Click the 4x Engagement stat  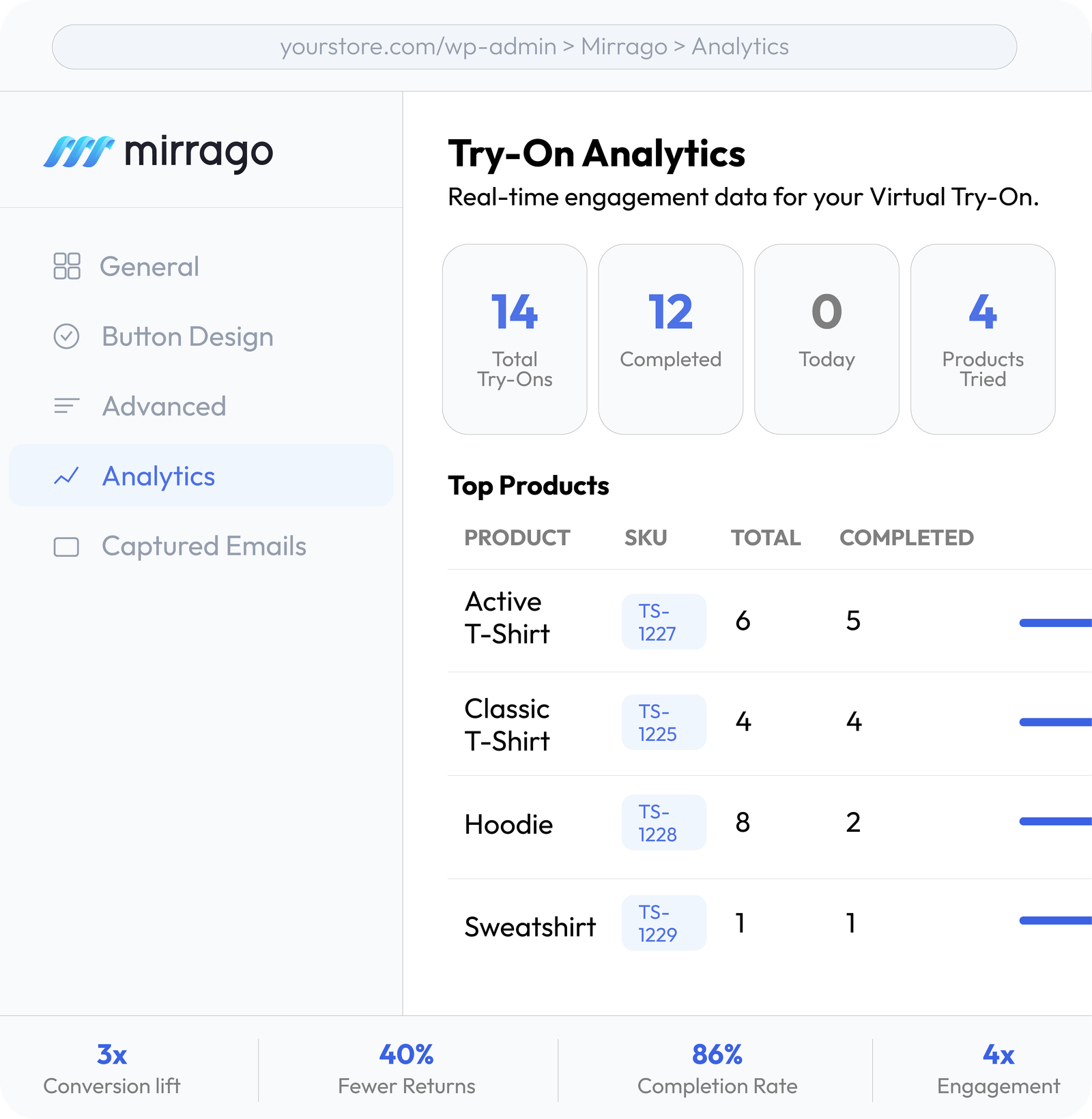pos(998,1069)
